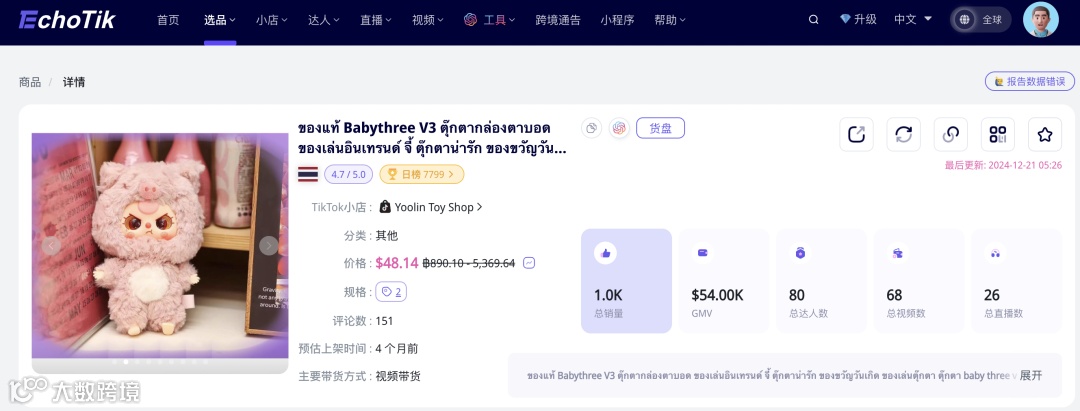Show previous product image arrow
The width and height of the screenshot is (1080, 411).
pos(51,246)
